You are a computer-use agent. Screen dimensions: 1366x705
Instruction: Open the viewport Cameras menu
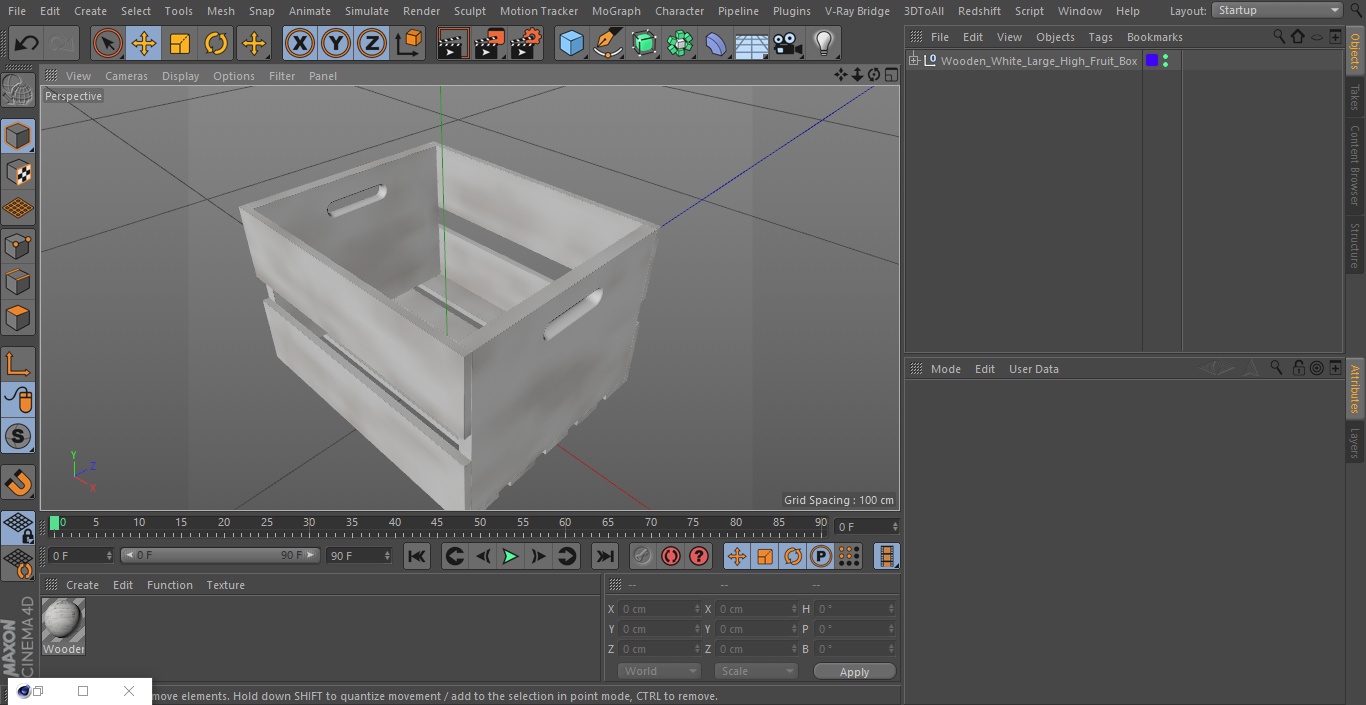[126, 76]
